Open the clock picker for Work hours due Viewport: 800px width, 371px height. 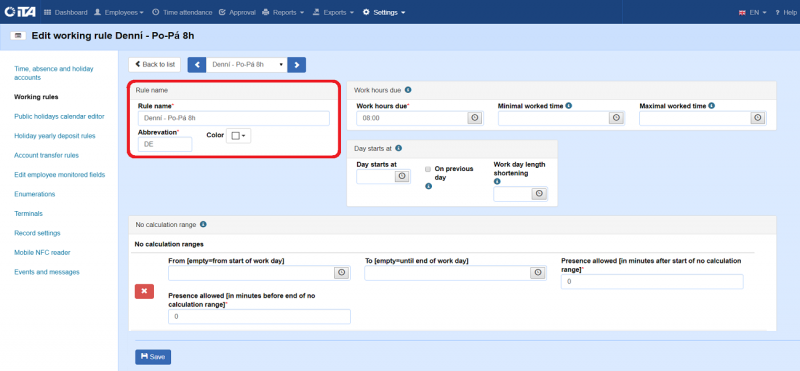pyautogui.click(x=475, y=118)
